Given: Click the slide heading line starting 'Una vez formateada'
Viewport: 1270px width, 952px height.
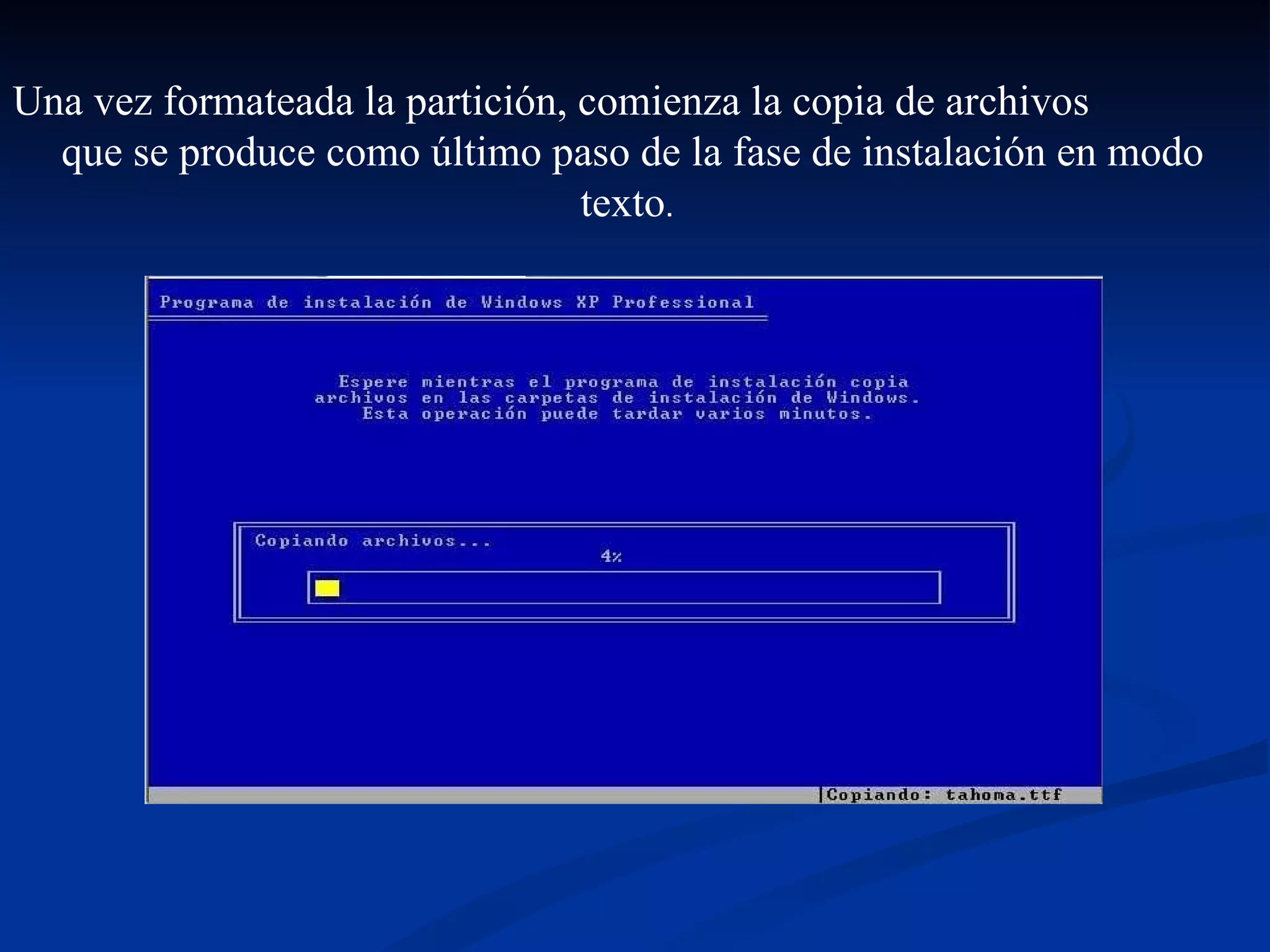Looking at the screenshot, I should [x=551, y=101].
